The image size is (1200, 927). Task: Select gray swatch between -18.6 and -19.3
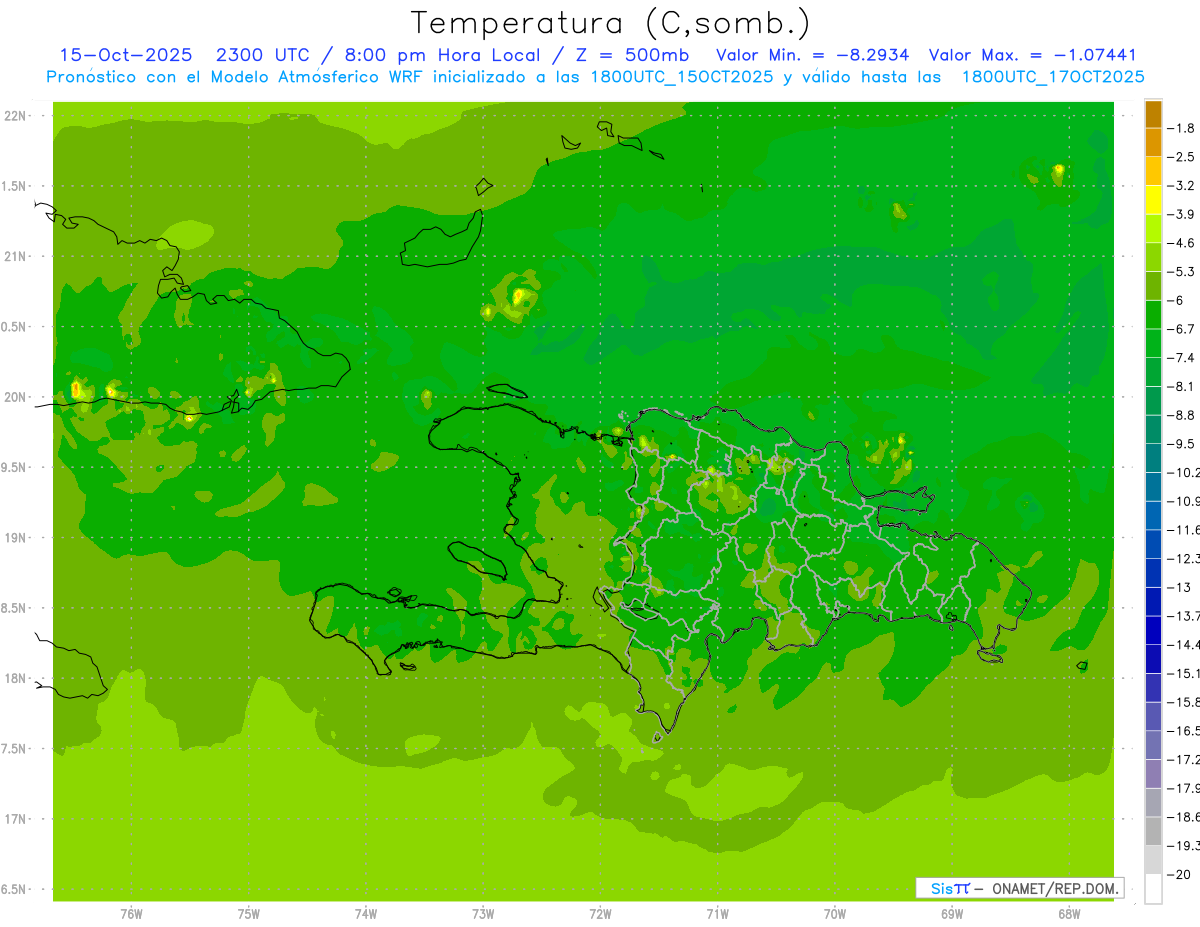[x=1153, y=830]
